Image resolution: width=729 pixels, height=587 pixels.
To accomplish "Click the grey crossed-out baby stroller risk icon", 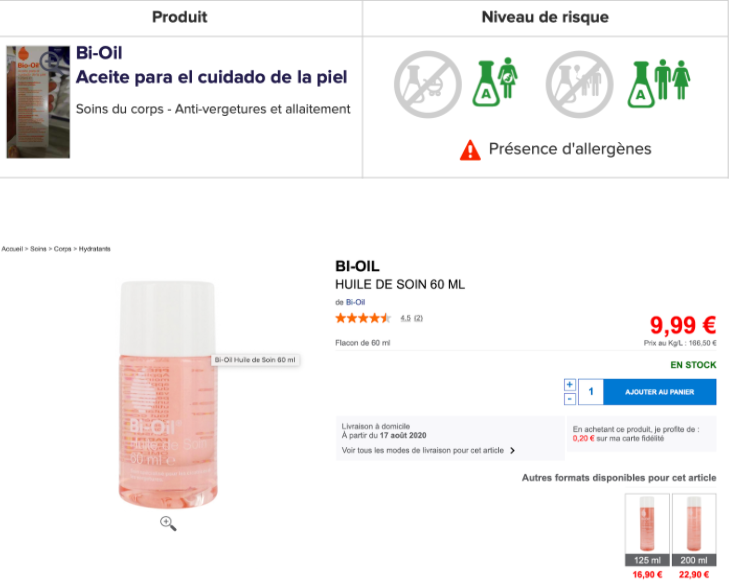I will click(428, 84).
